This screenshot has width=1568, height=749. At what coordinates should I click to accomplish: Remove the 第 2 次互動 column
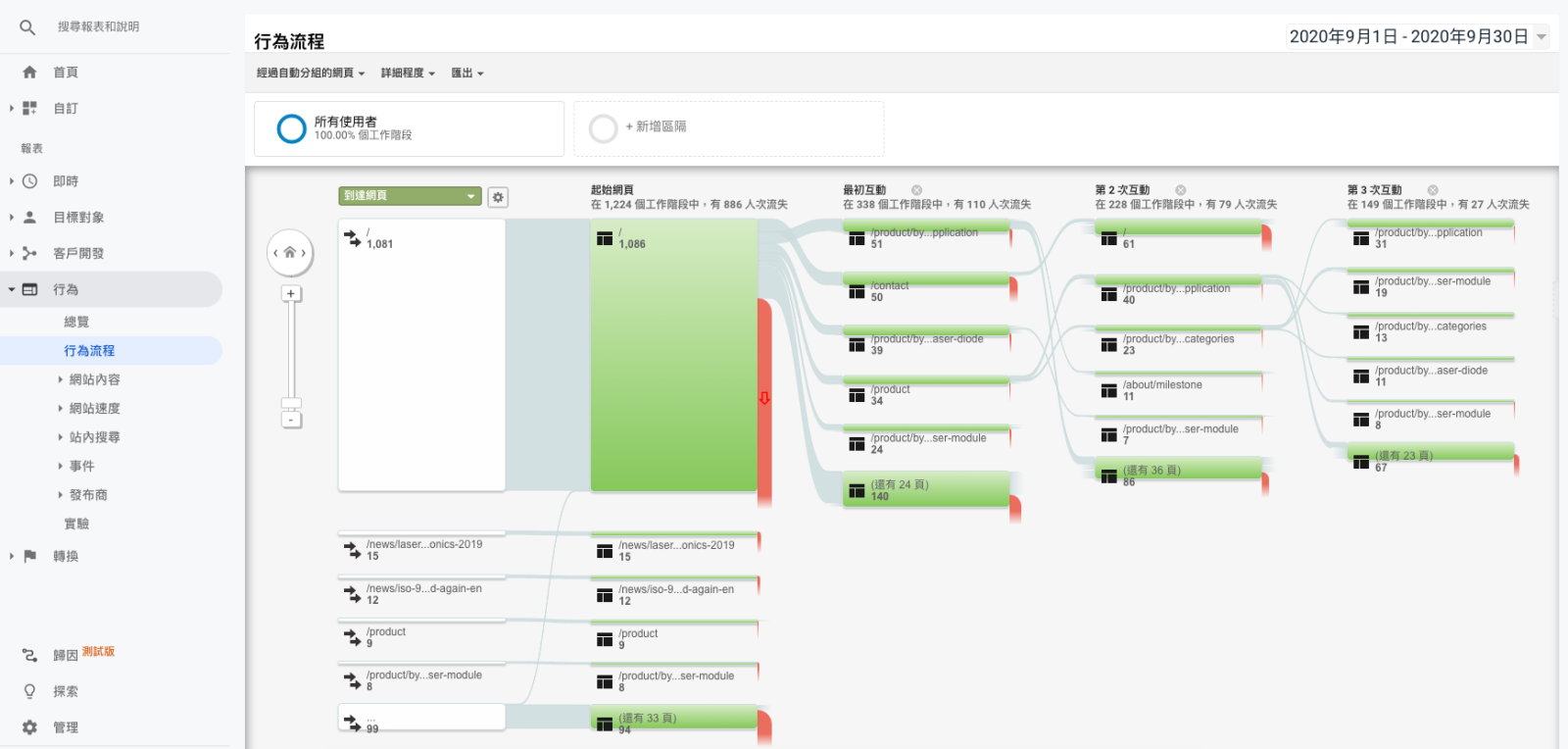pos(1180,190)
